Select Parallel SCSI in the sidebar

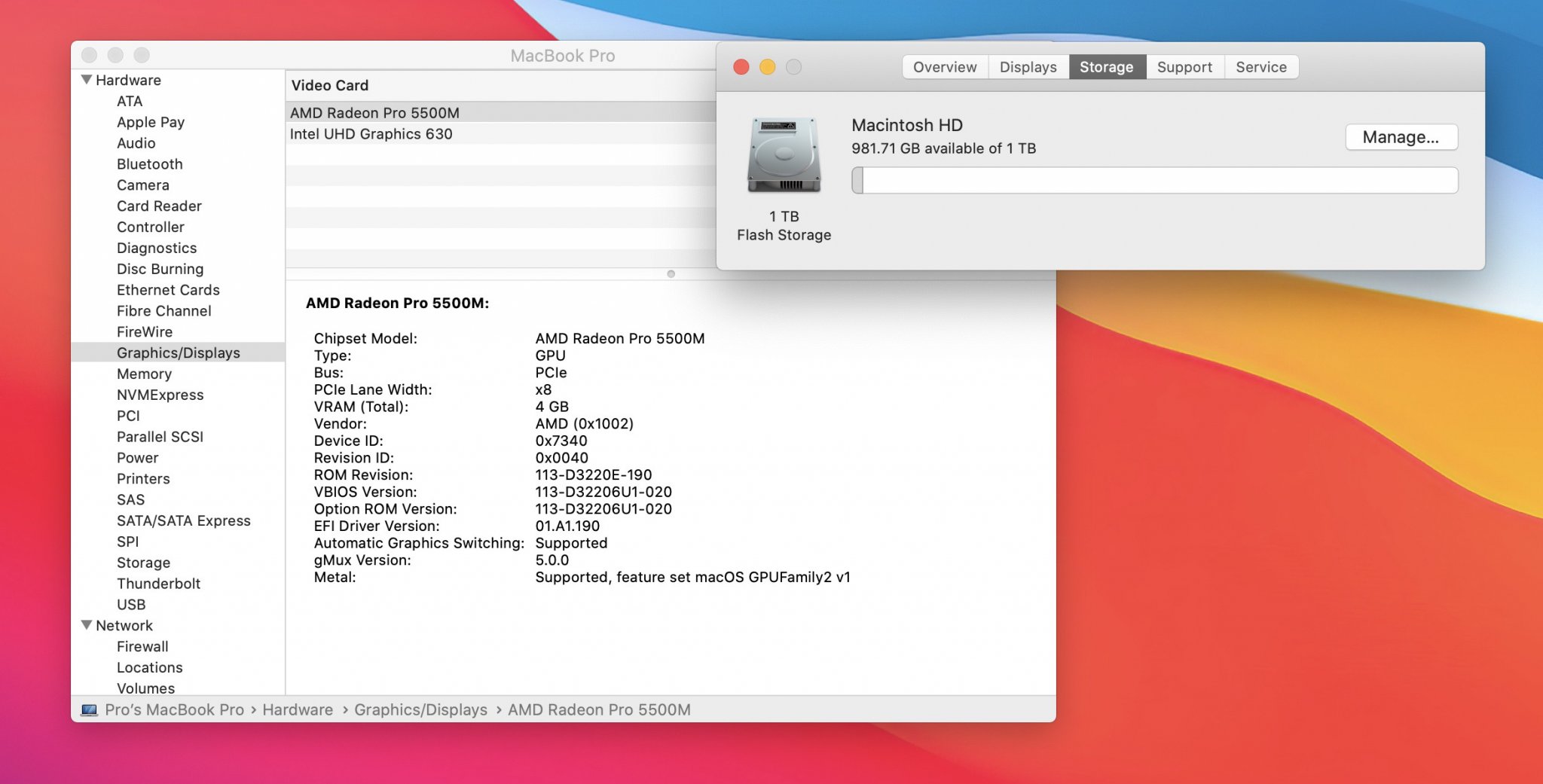coord(160,437)
